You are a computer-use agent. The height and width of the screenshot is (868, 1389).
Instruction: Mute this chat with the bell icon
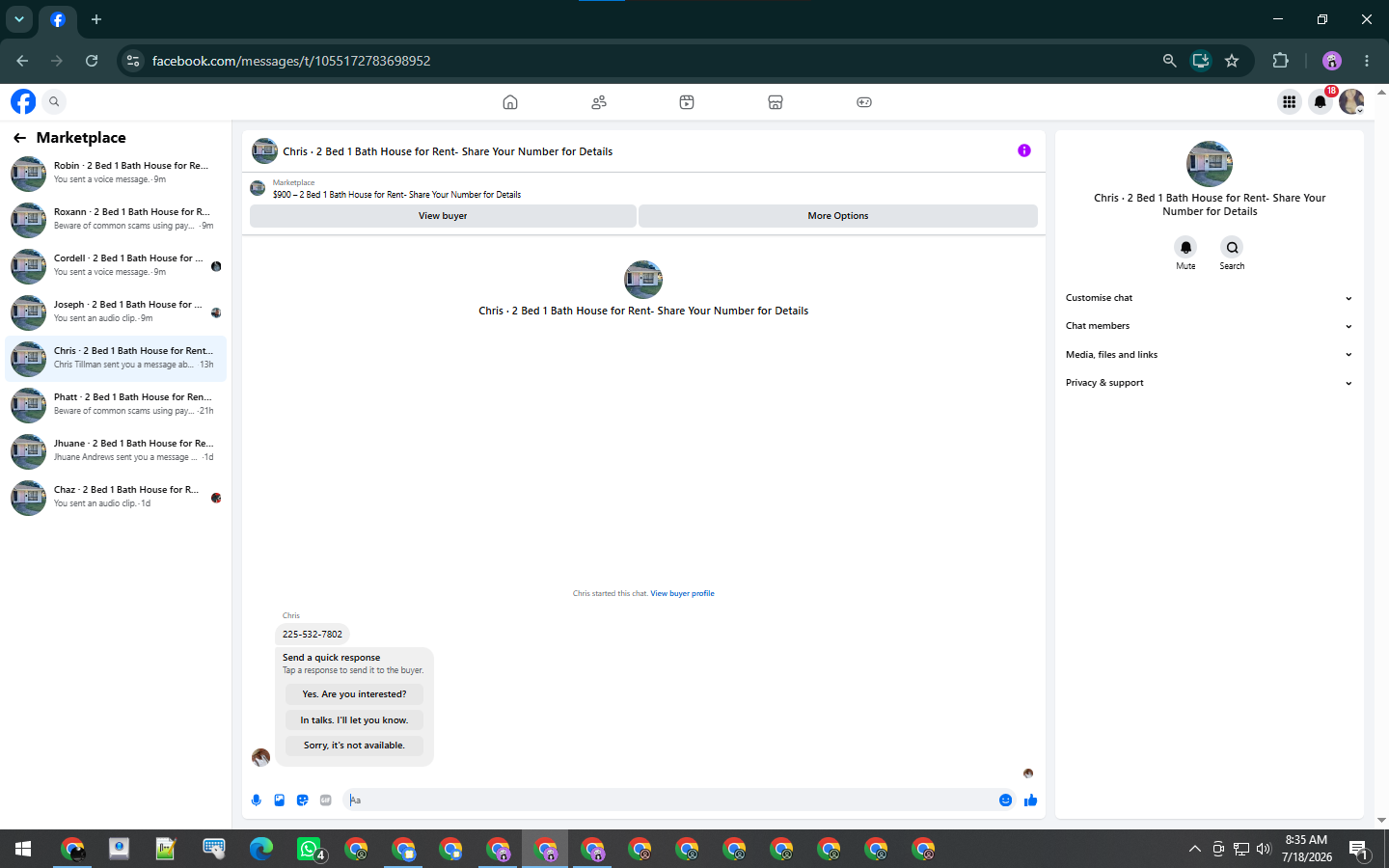(x=1185, y=248)
